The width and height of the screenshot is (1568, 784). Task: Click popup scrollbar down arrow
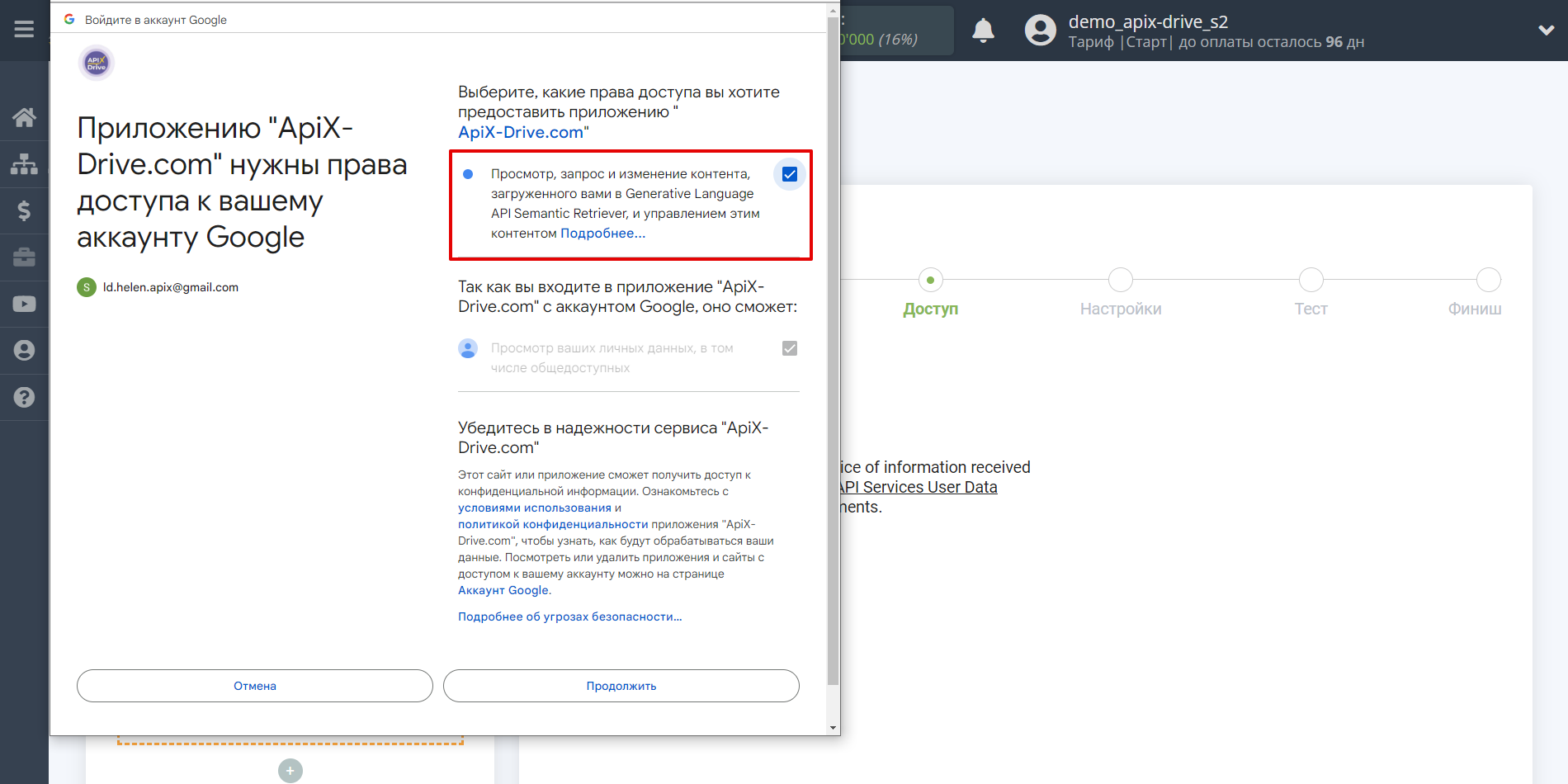[833, 728]
